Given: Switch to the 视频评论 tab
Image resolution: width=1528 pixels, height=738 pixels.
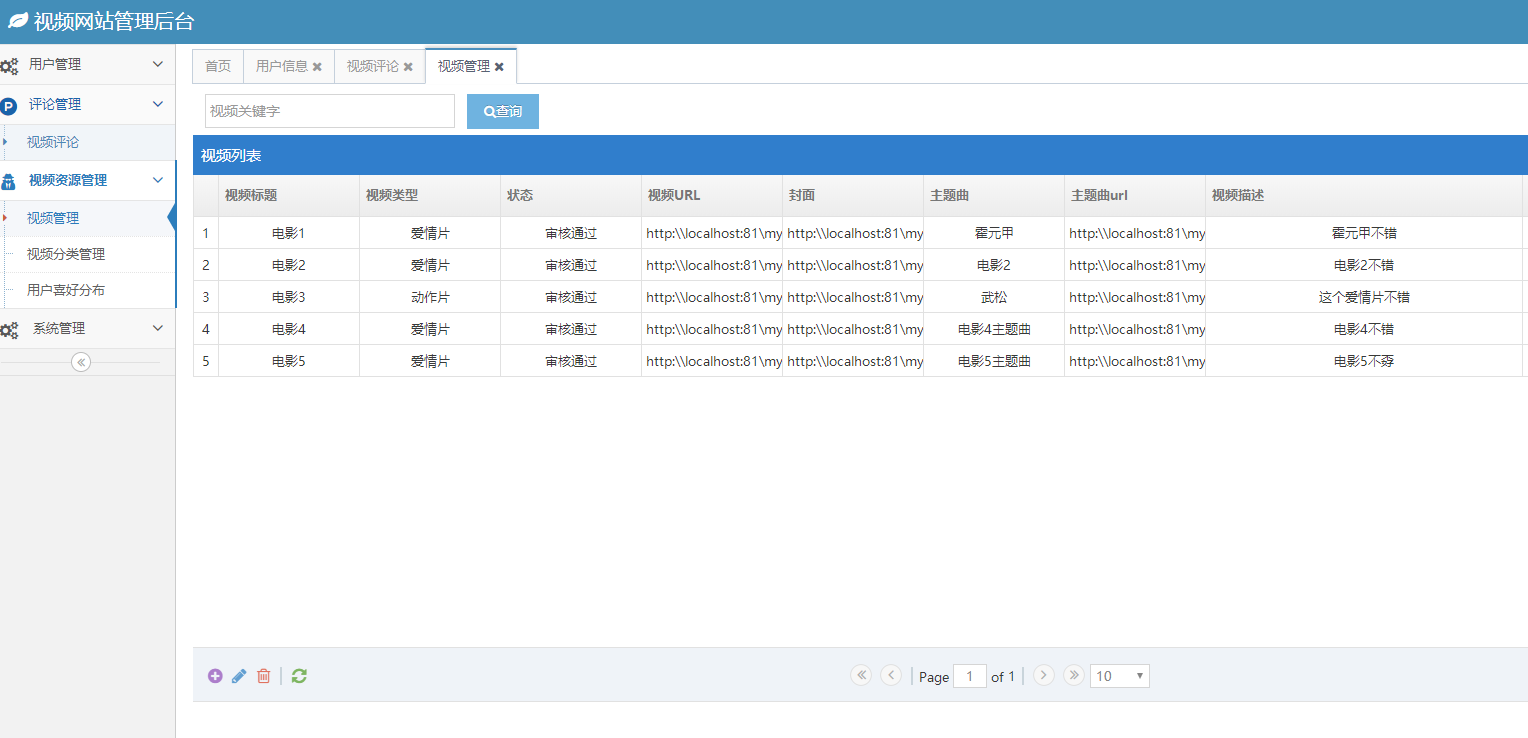Looking at the screenshot, I should pyautogui.click(x=372, y=66).
